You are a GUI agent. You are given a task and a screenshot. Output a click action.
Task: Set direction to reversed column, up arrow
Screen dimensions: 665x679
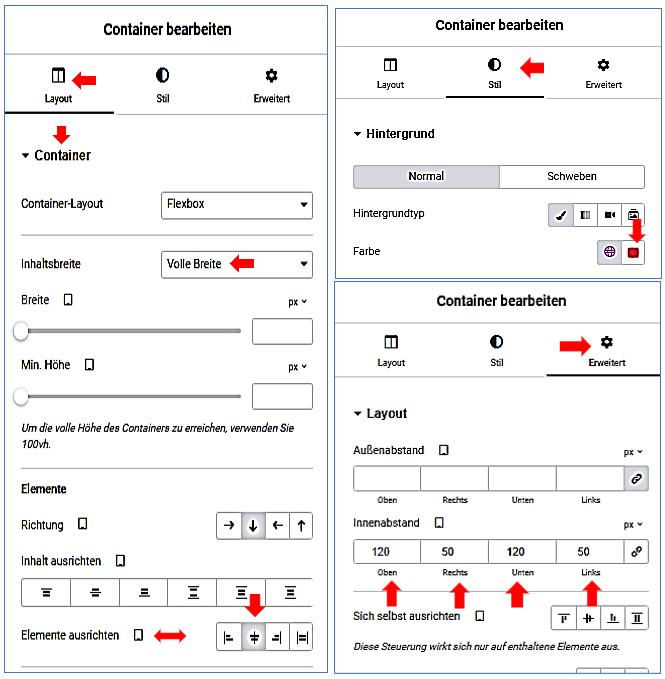[x=300, y=526]
